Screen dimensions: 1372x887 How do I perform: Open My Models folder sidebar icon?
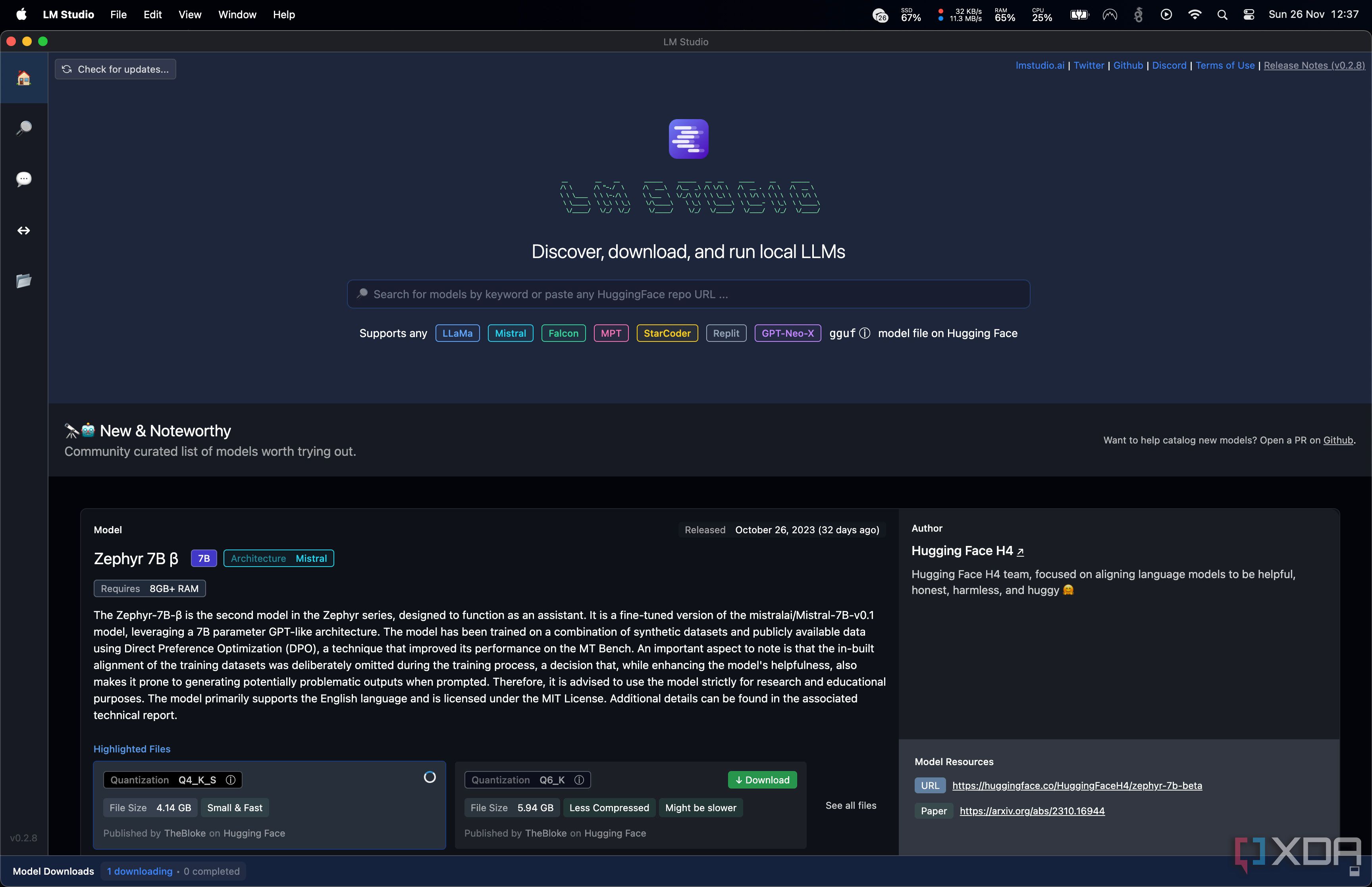pyautogui.click(x=23, y=281)
